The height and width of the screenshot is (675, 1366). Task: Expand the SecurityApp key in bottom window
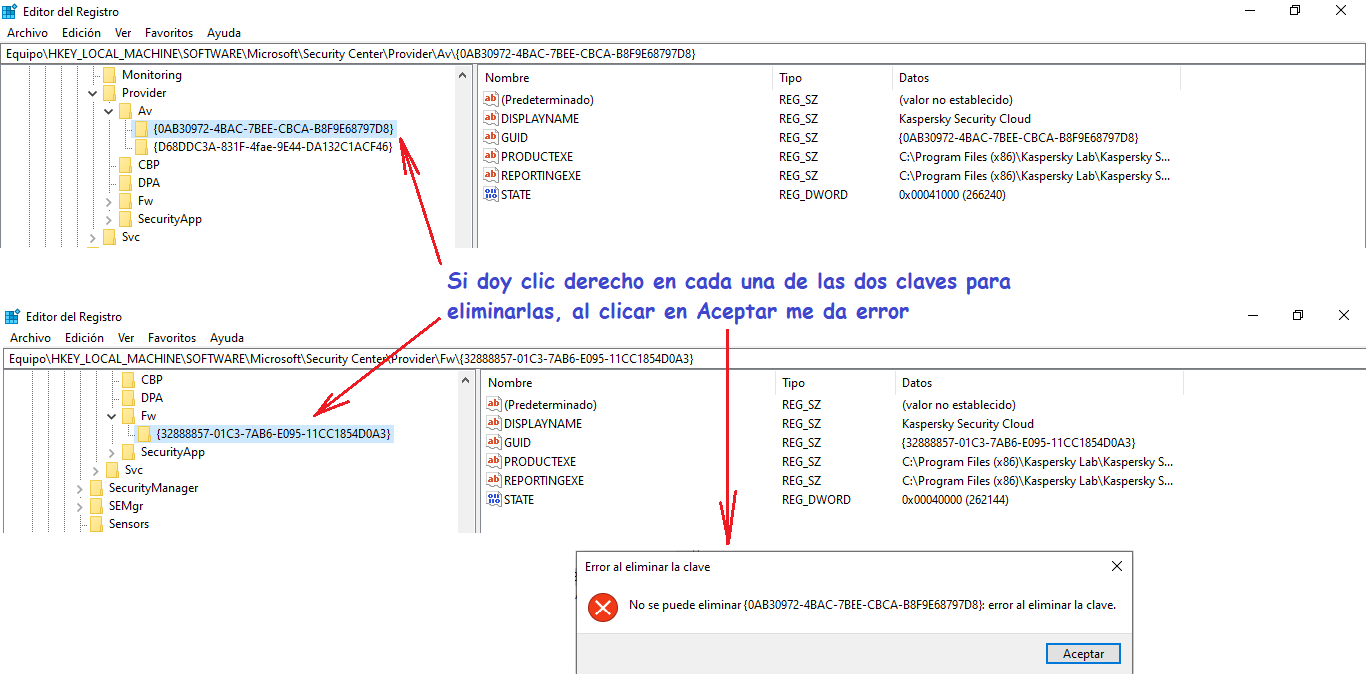(x=112, y=452)
